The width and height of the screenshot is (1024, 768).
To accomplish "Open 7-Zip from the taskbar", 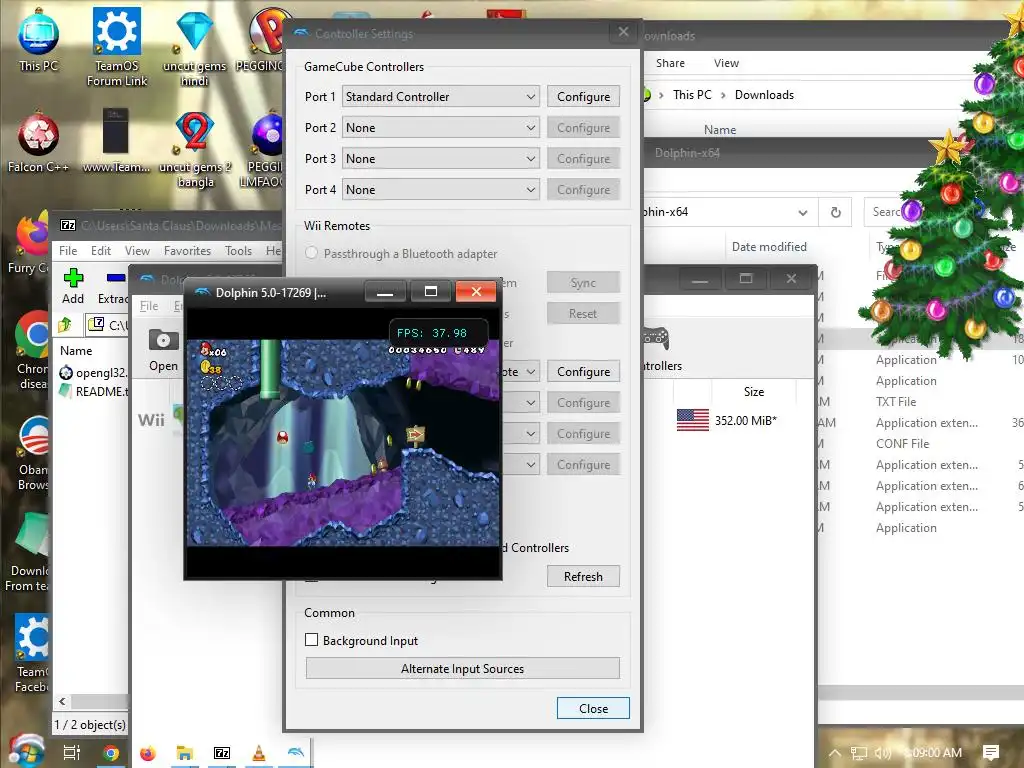I will [x=222, y=754].
